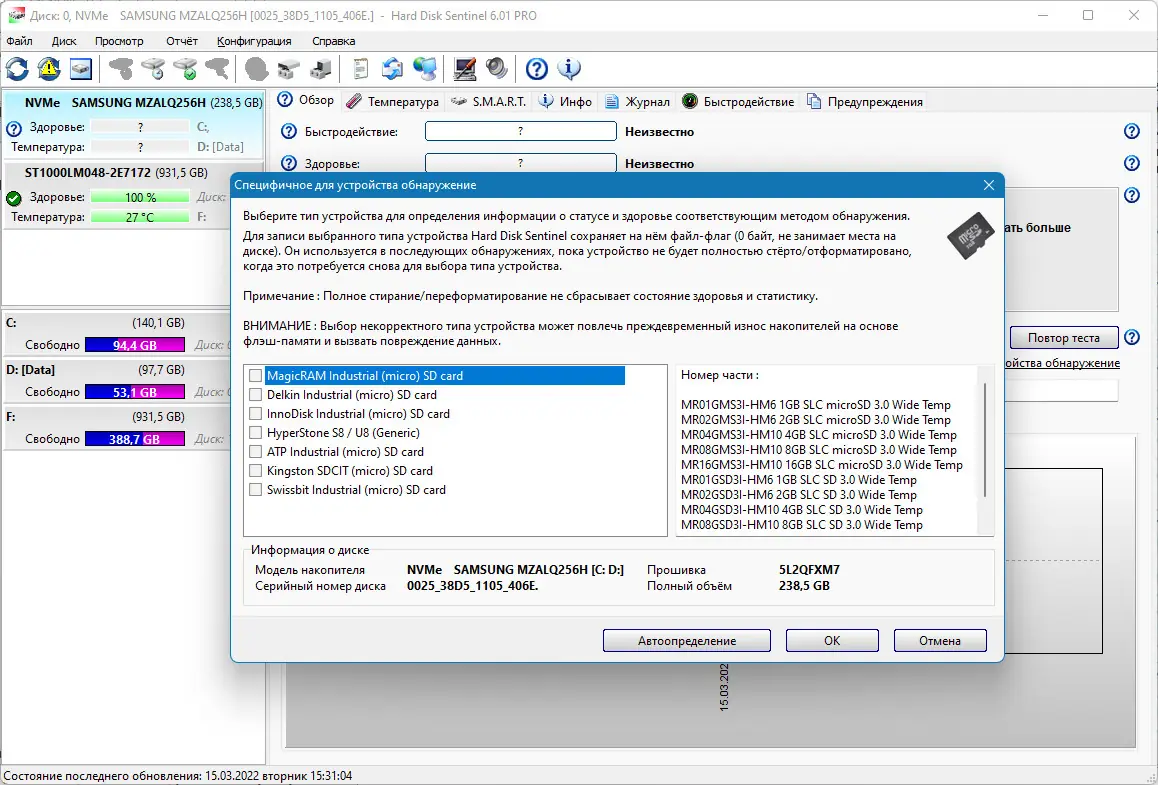Click the refresh disk status toolbar icon

(x=17, y=69)
